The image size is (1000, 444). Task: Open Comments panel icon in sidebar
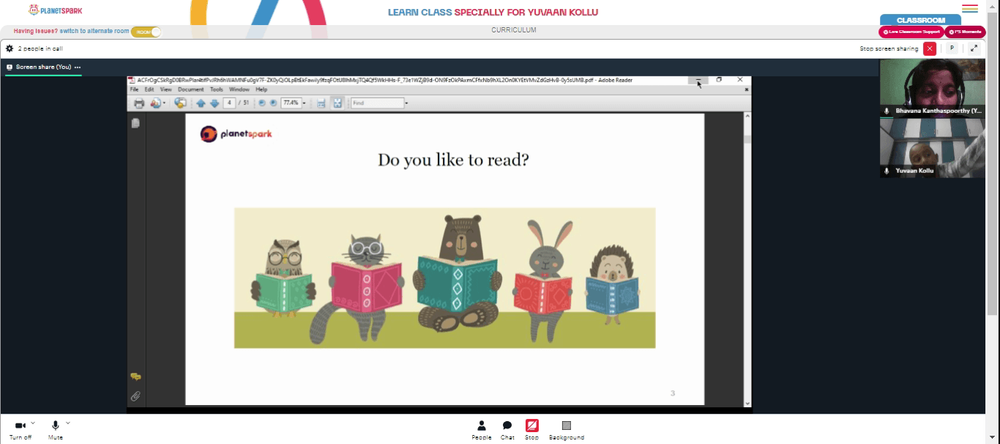pyautogui.click(x=135, y=377)
